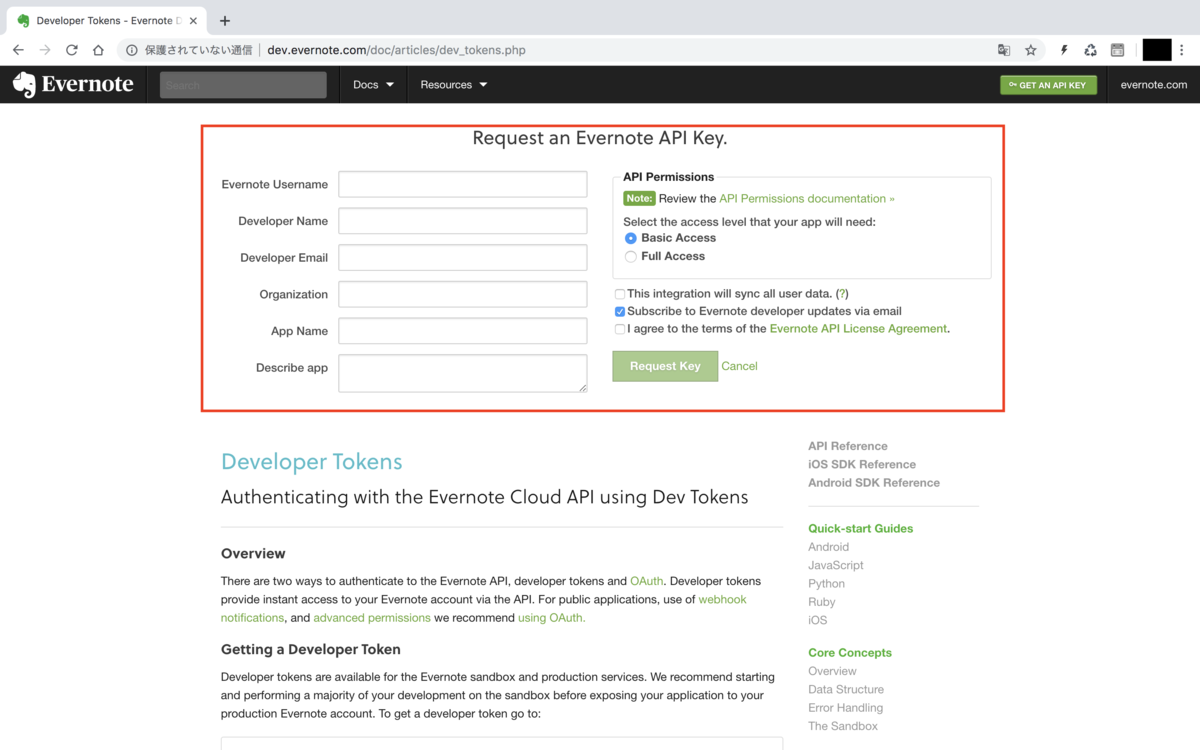
Task: Expand the Resources dropdown menu
Action: click(x=454, y=85)
